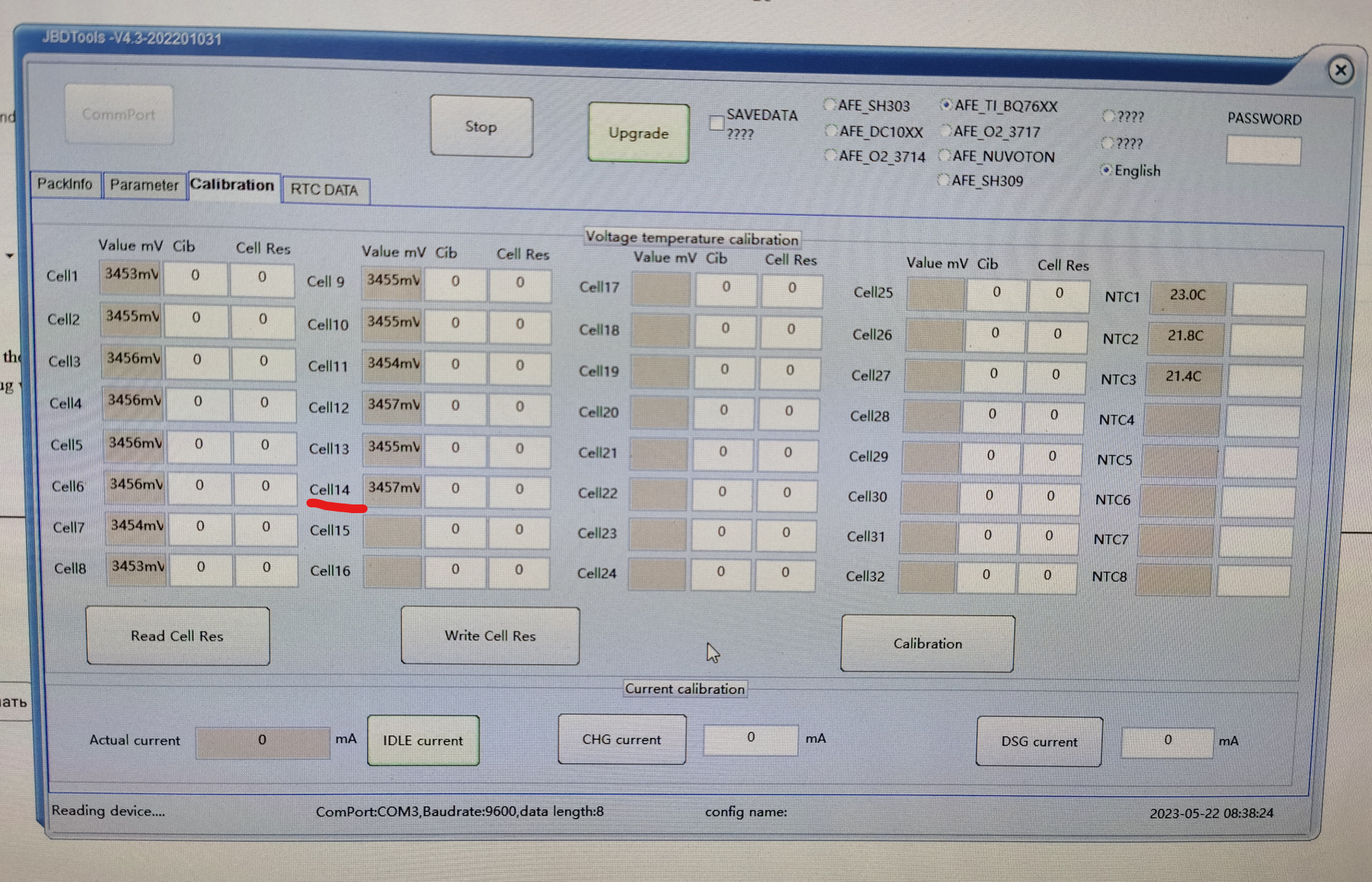
Task: Focus the CHG current mA input field
Action: coord(751,739)
